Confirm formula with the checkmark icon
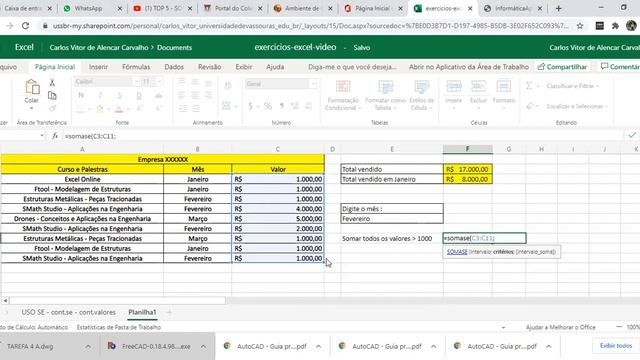 tap(632, 135)
